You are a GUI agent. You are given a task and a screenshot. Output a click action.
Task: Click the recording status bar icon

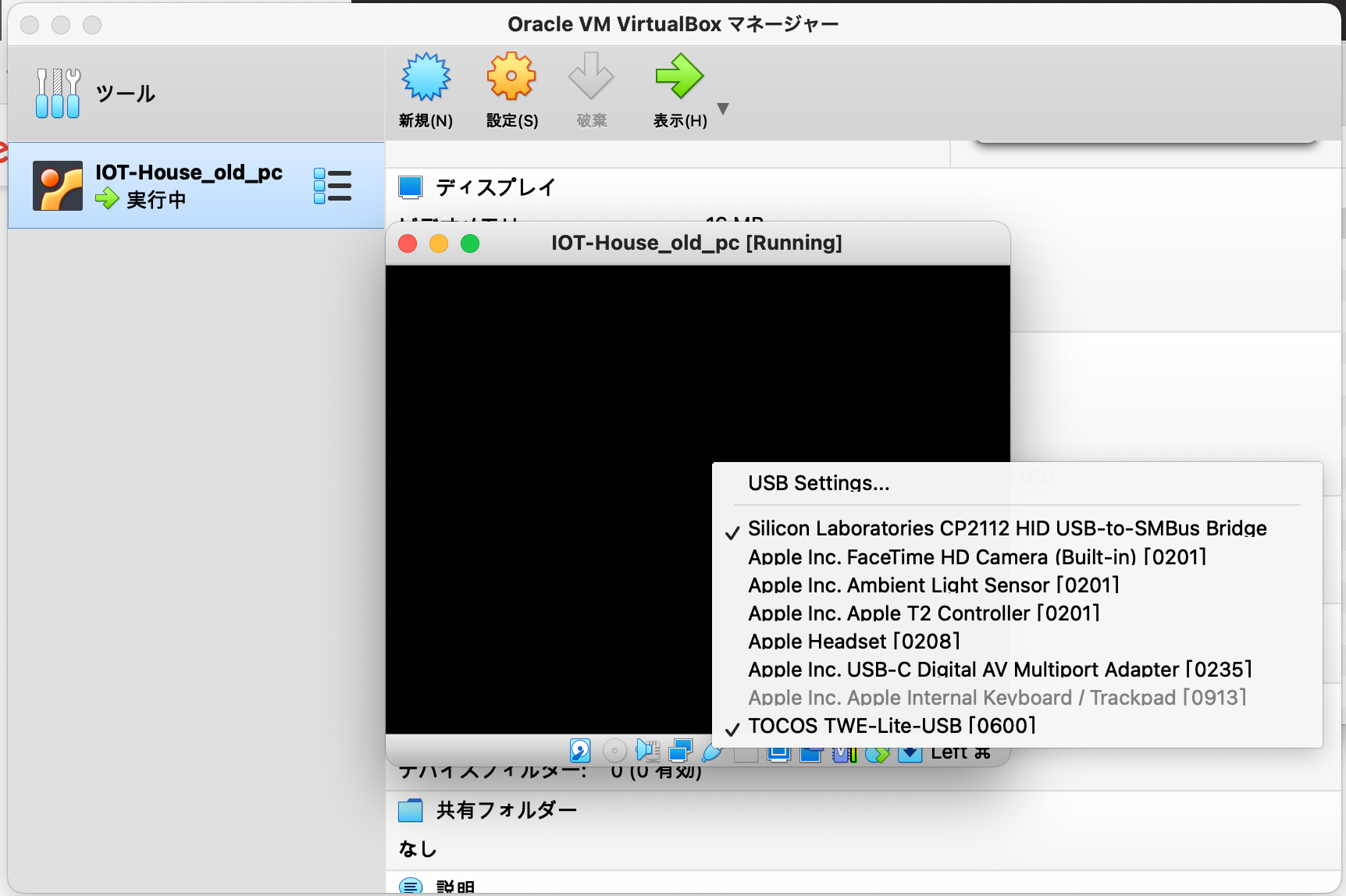tap(811, 753)
